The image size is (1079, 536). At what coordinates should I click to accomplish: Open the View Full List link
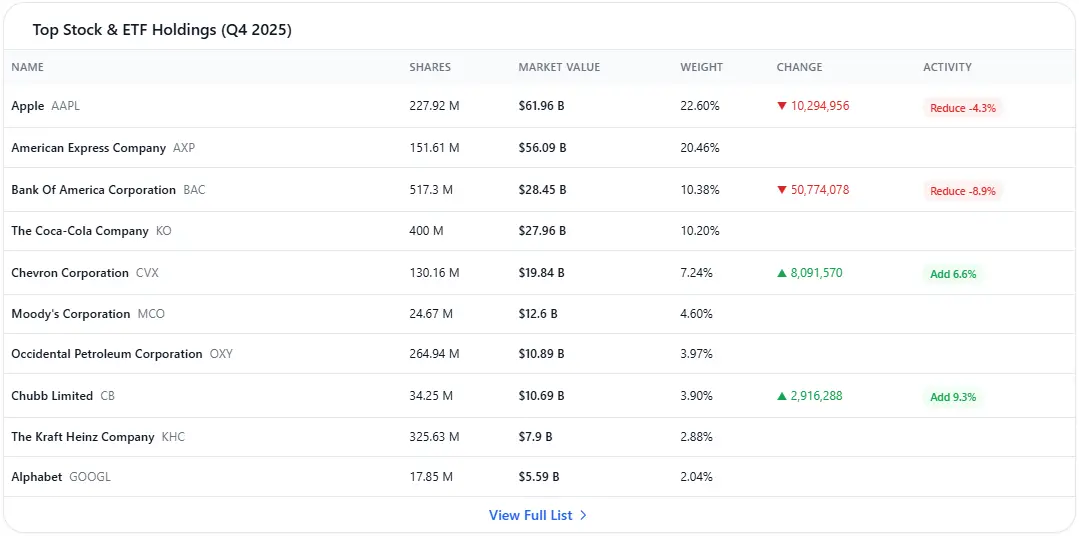coord(530,515)
